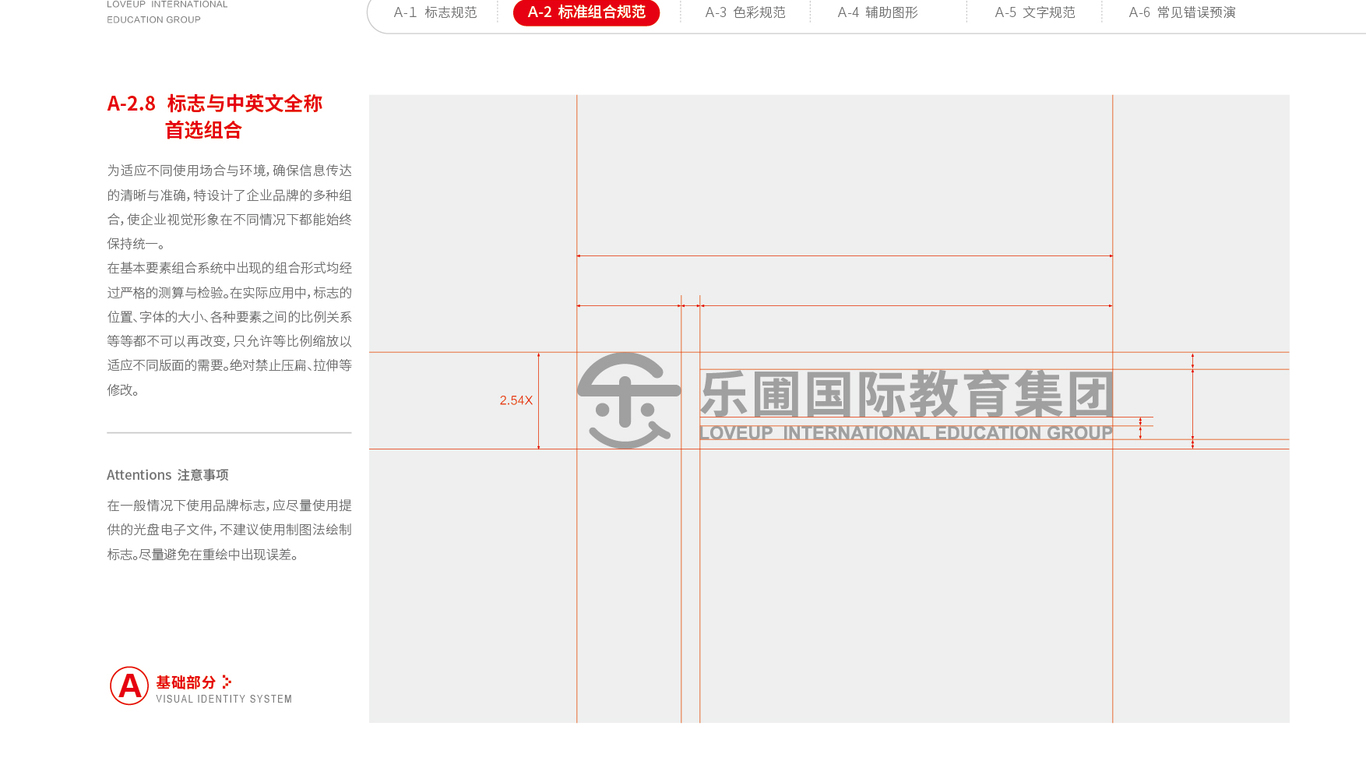Screen dimensions: 1366x768
Task: Select the 2.54X dimension label
Action: tap(516, 400)
